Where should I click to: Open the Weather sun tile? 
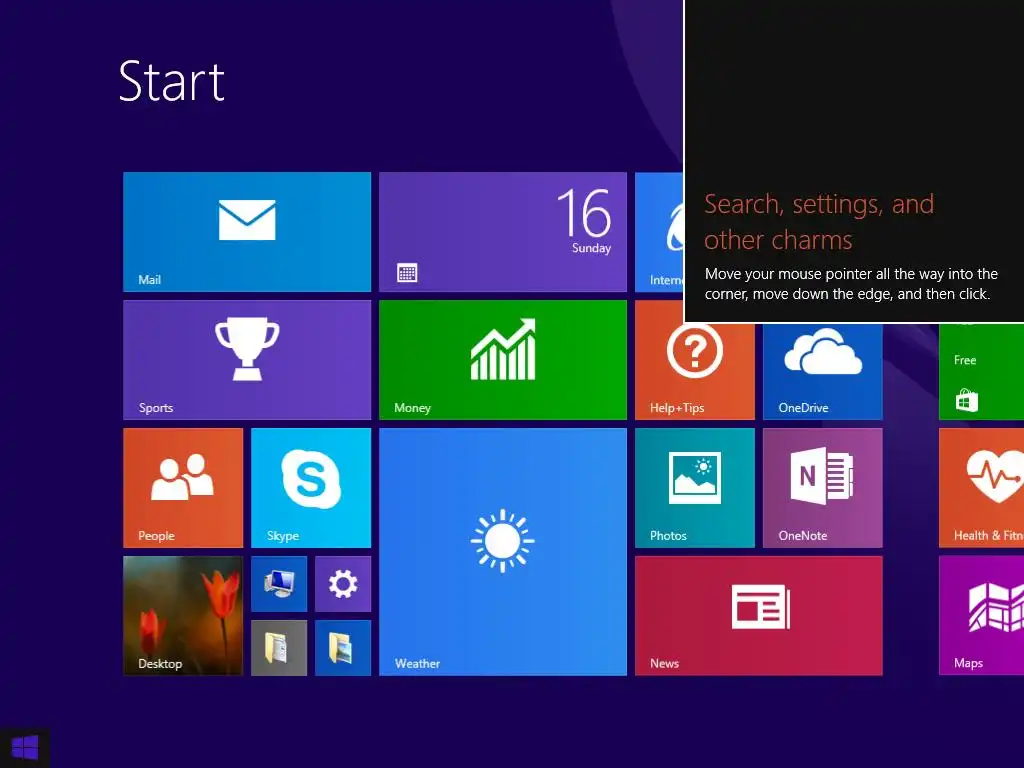point(503,552)
